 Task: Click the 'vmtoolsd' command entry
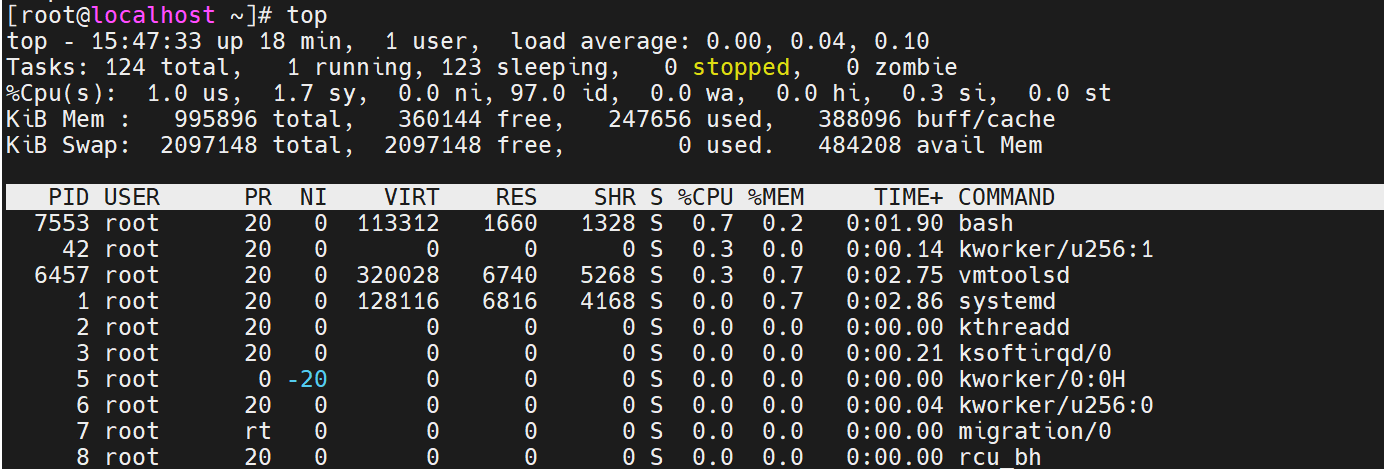pyautogui.click(x=1014, y=275)
